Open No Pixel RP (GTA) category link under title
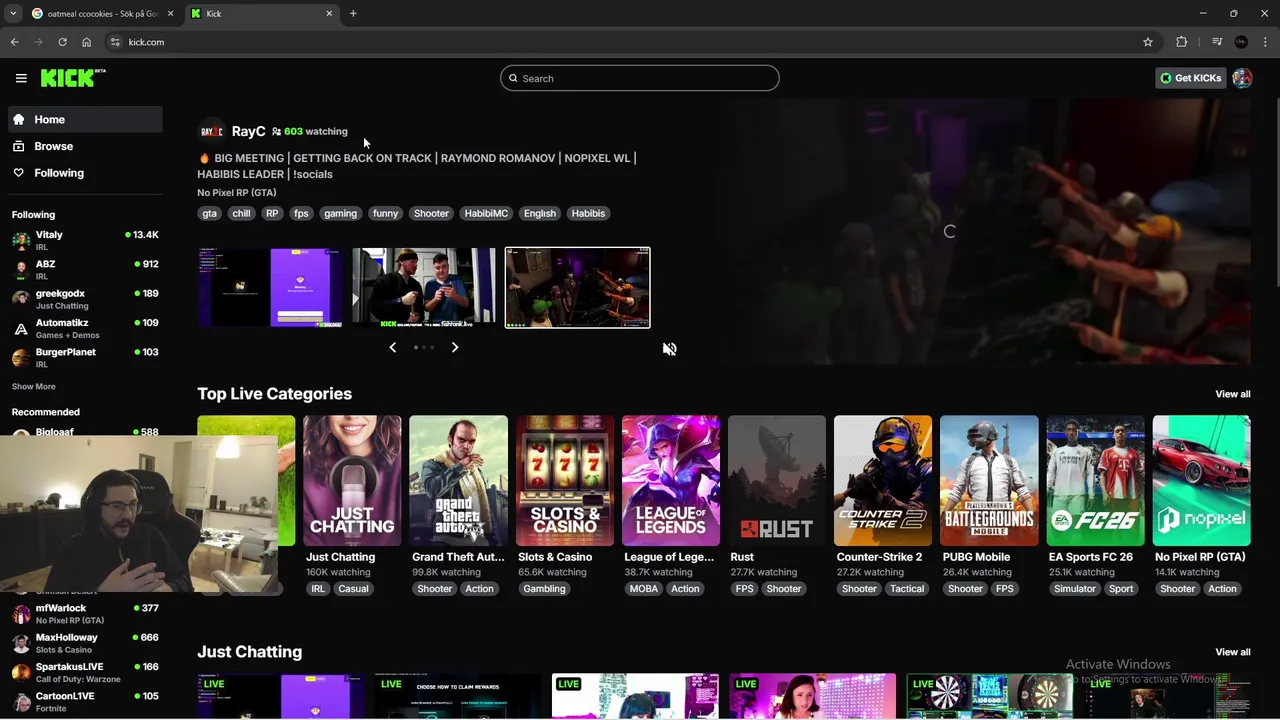Image resolution: width=1280 pixels, height=720 pixels. point(236,193)
